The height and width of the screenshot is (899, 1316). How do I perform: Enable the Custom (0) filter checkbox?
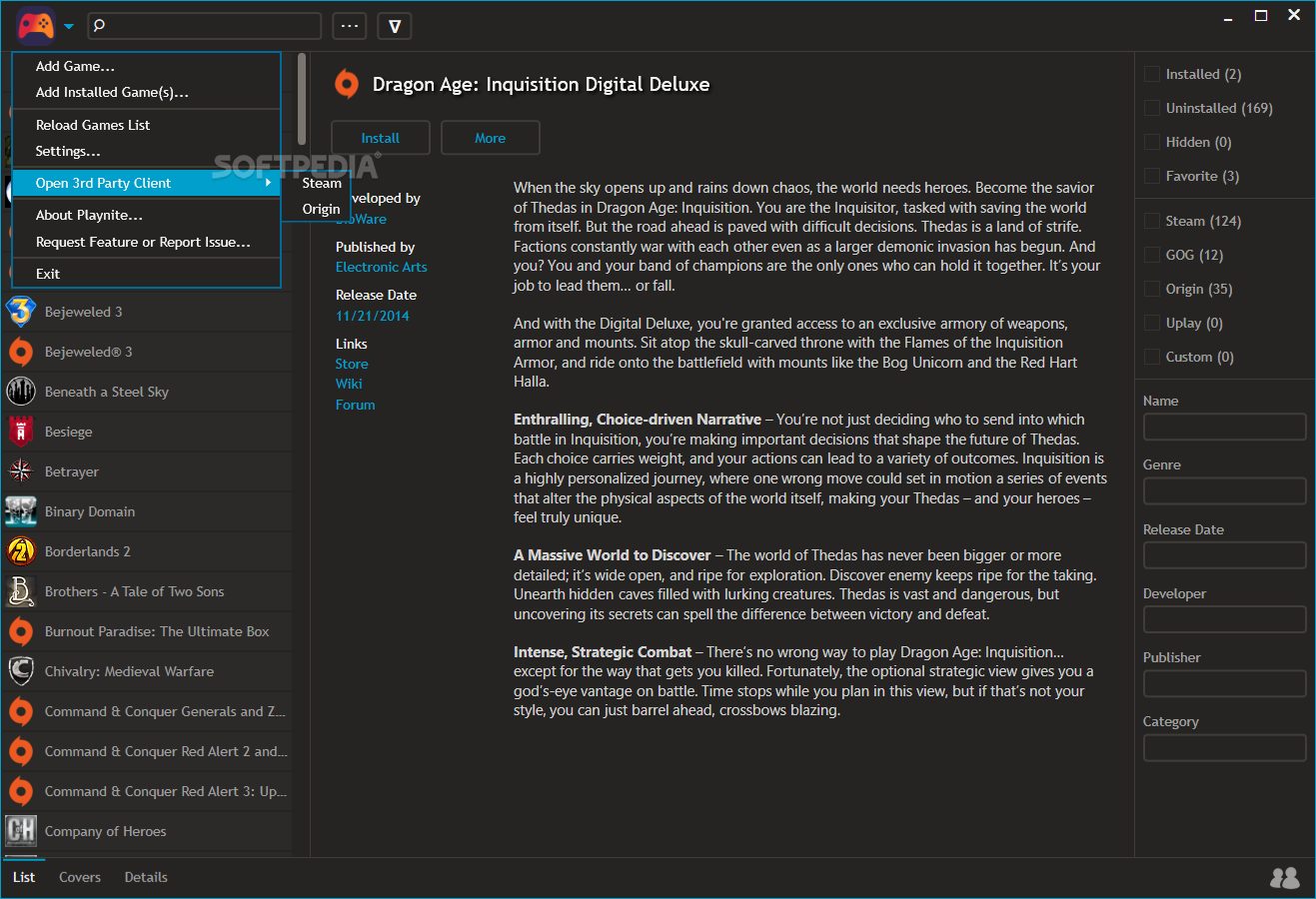point(1152,357)
